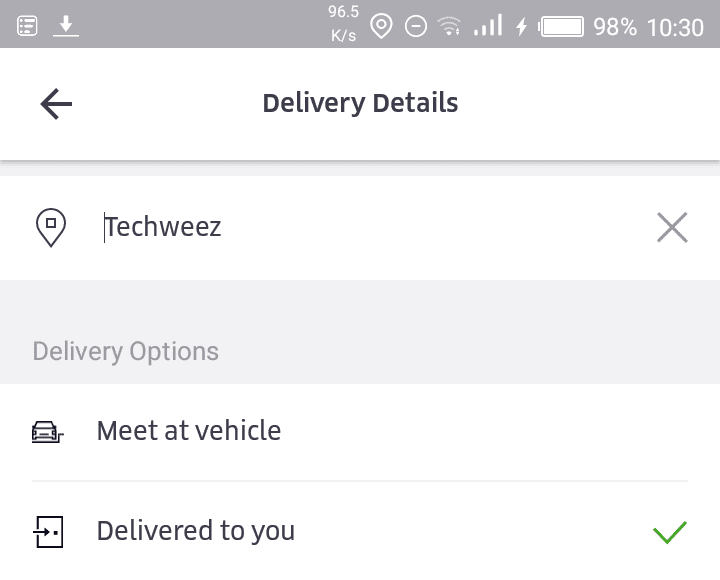Tap the cellular signal bars icon

click(488, 25)
